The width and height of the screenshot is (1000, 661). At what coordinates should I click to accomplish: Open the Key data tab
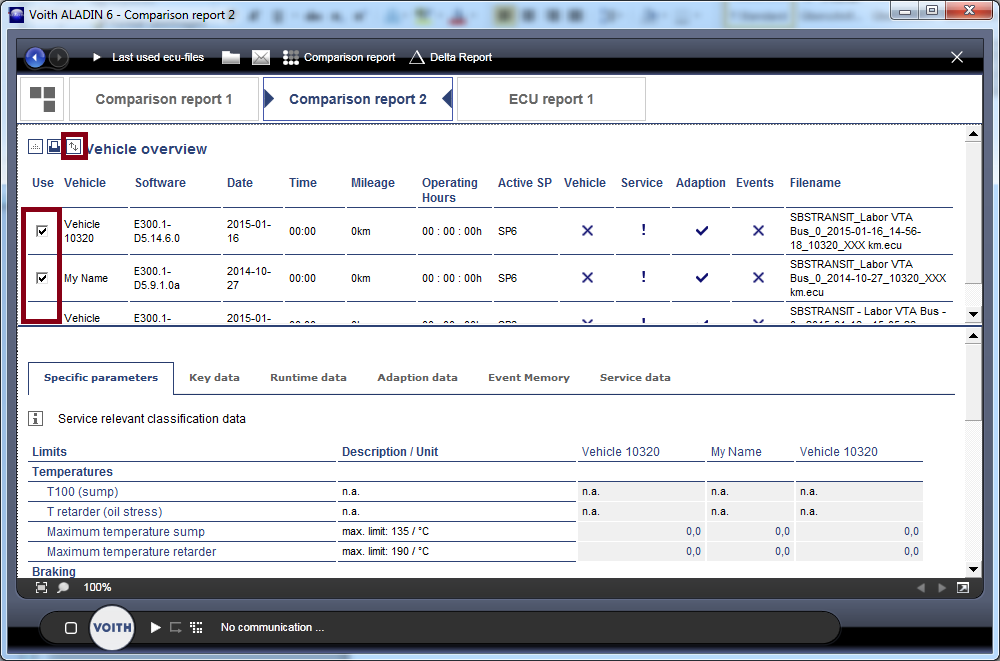pos(214,378)
